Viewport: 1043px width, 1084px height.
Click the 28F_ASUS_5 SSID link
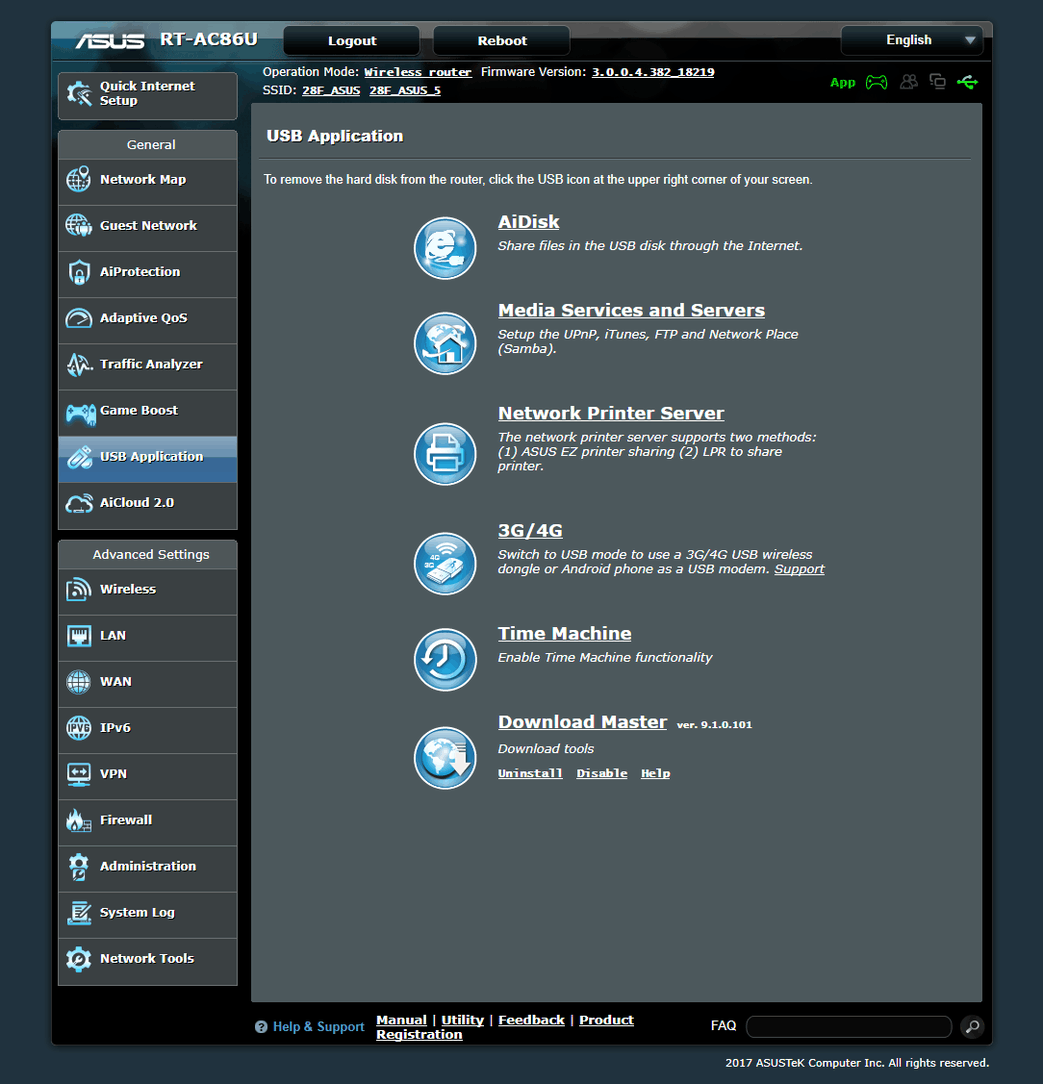405,91
